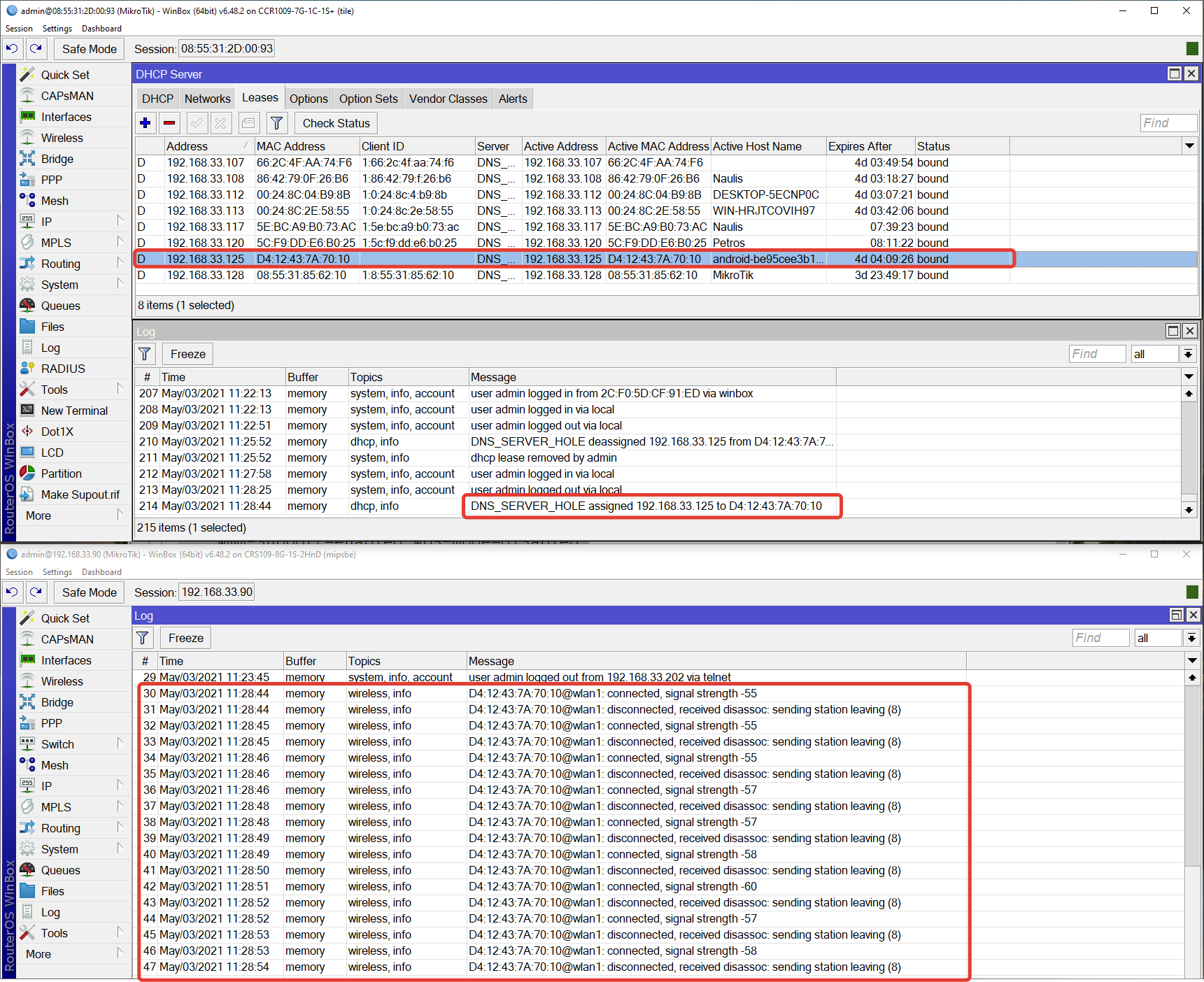Image resolution: width=1204 pixels, height=982 pixels.
Task: Open the Session menu in top window
Action: click(x=19, y=29)
